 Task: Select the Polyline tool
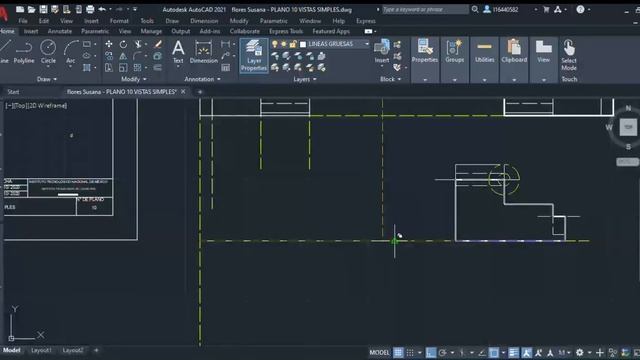click(24, 52)
